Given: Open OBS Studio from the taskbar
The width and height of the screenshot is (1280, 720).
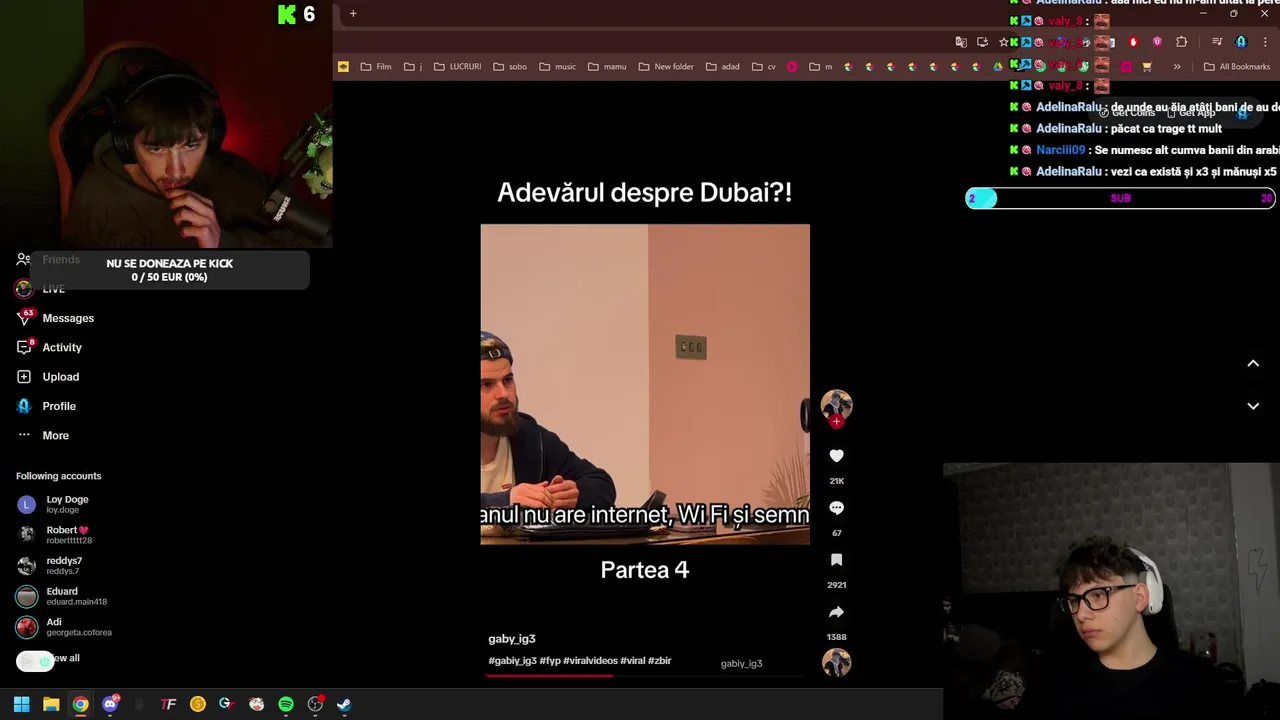Looking at the screenshot, I should (x=315, y=704).
